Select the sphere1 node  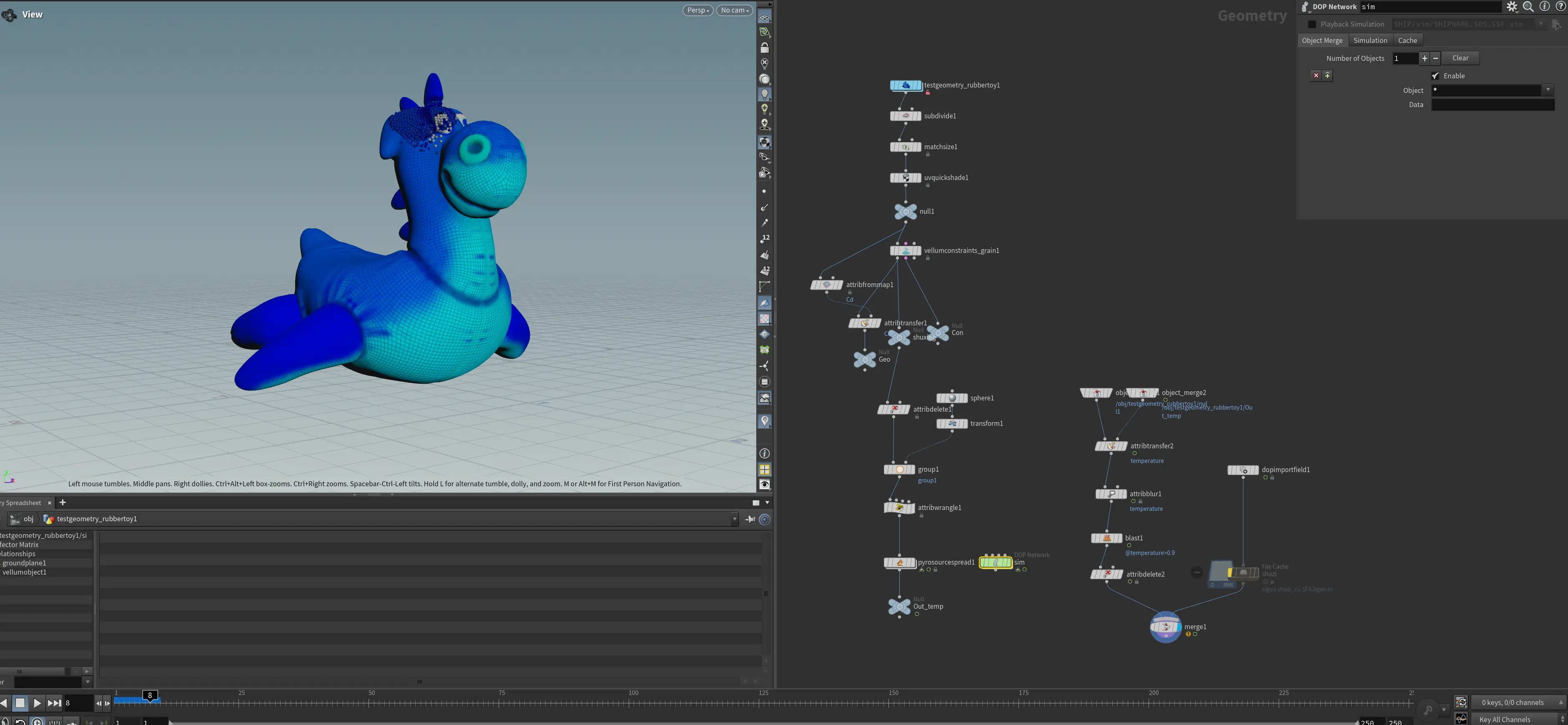(952, 398)
